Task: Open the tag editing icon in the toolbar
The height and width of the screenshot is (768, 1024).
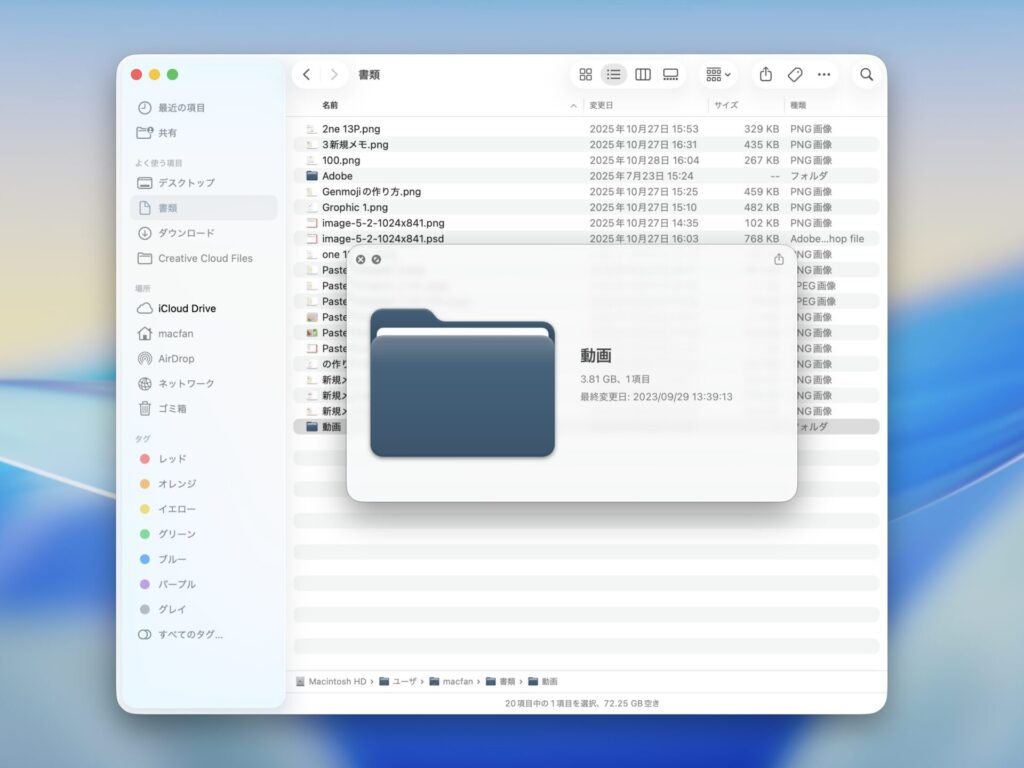Action: pos(795,74)
